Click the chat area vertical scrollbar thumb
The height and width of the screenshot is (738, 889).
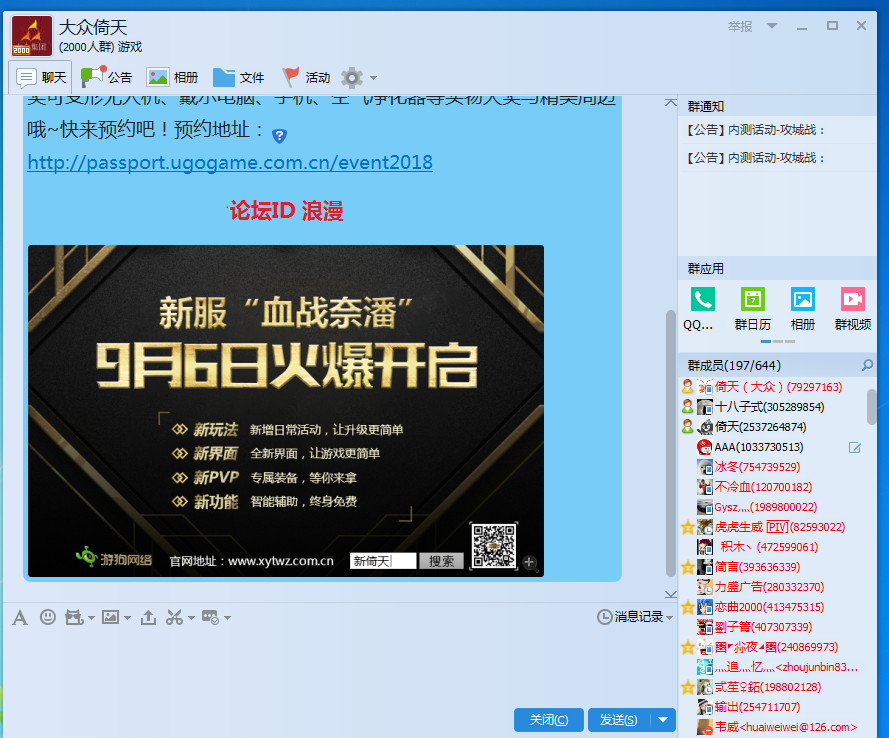point(671,443)
